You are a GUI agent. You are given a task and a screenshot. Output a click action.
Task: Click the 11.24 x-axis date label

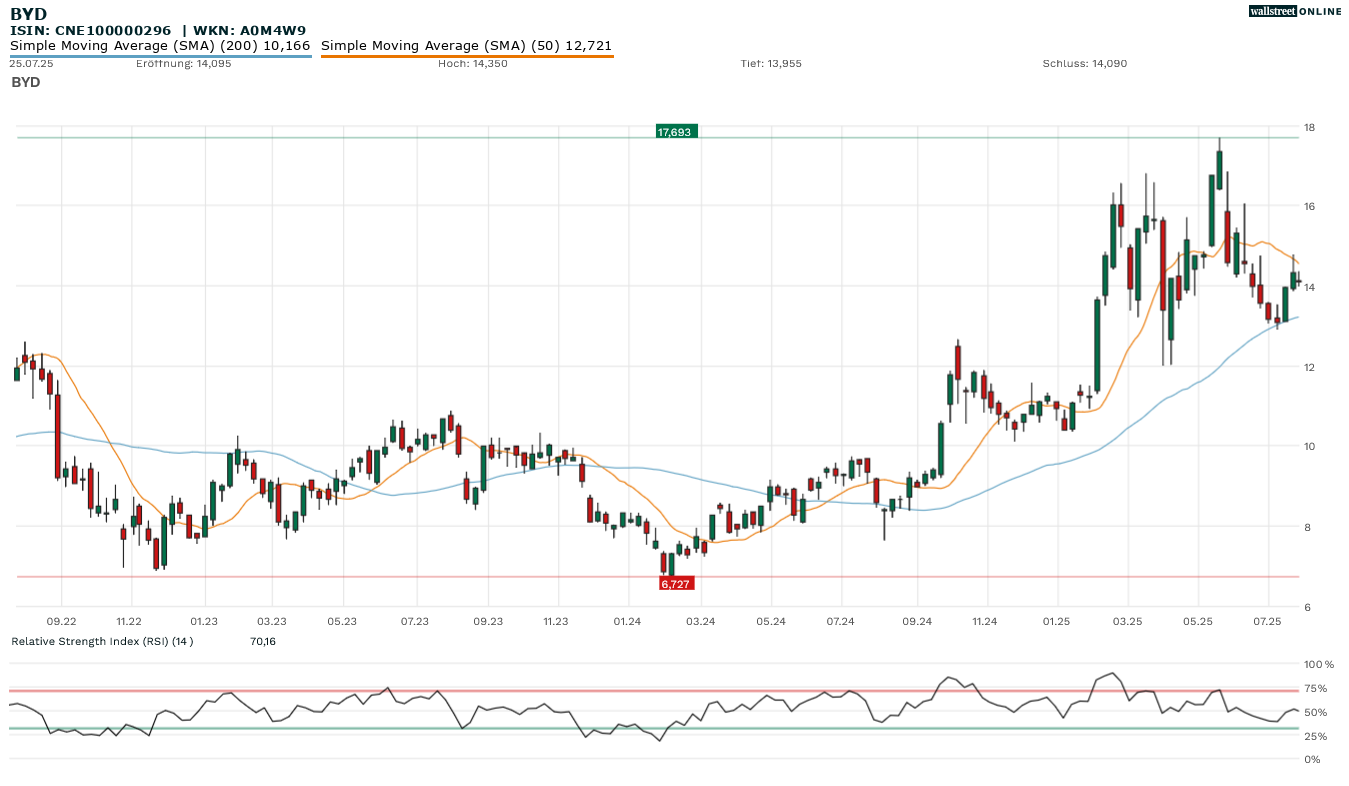(985, 621)
